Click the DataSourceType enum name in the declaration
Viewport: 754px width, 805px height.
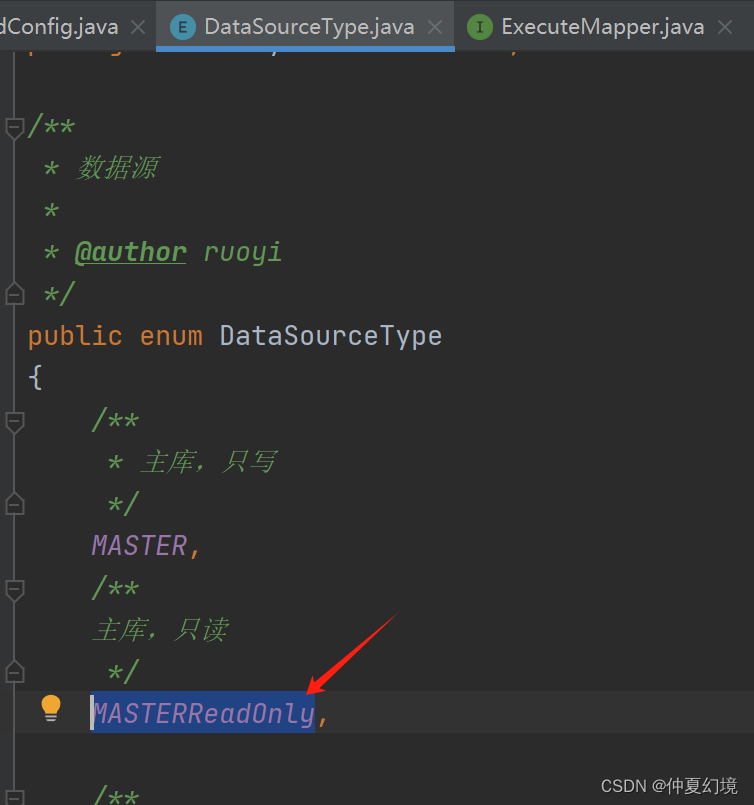coord(331,337)
